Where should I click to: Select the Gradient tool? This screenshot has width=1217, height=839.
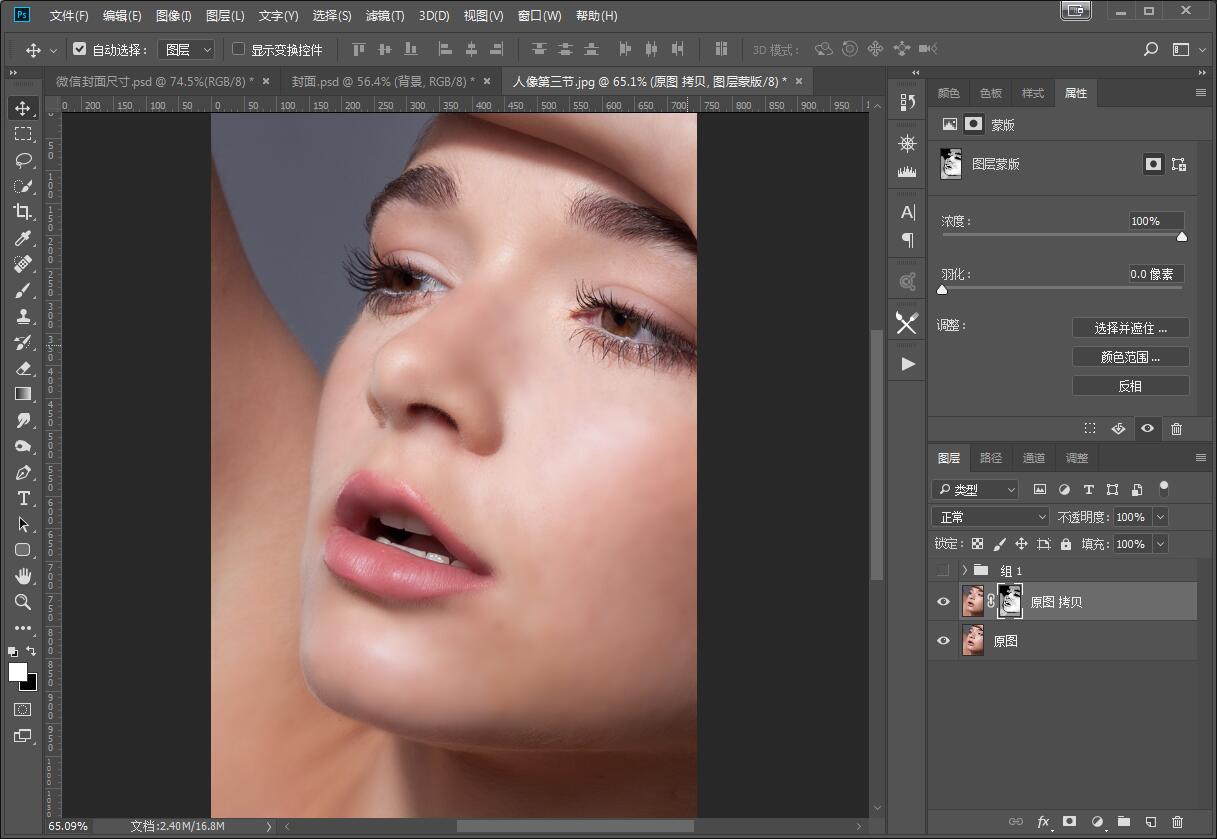23,394
